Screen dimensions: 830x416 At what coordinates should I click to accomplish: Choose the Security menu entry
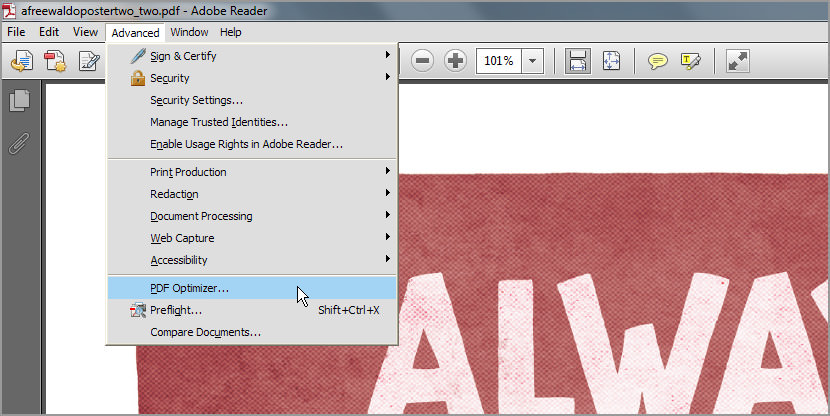(x=252, y=78)
